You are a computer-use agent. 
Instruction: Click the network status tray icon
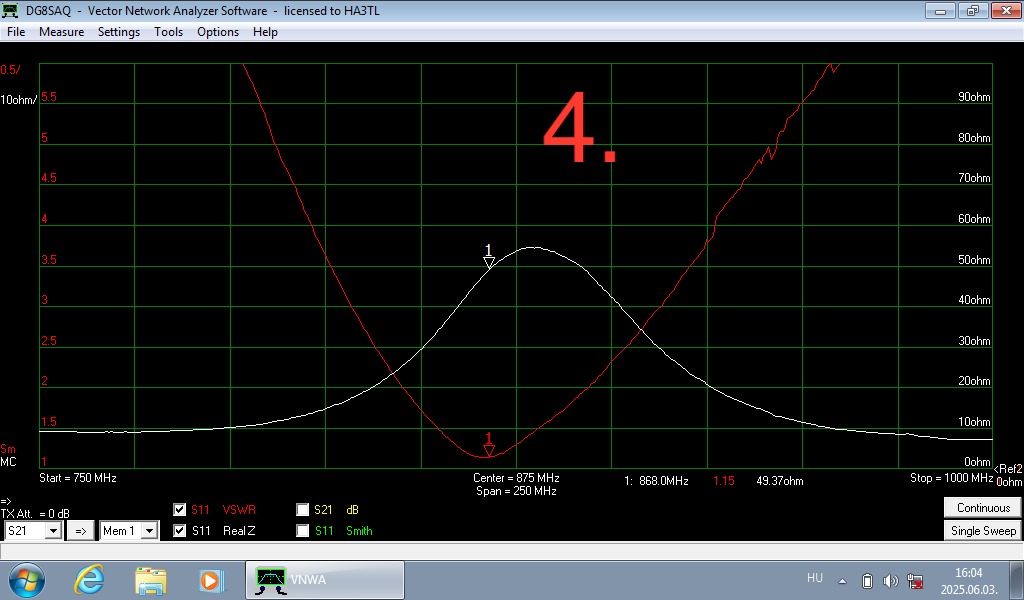click(915, 581)
